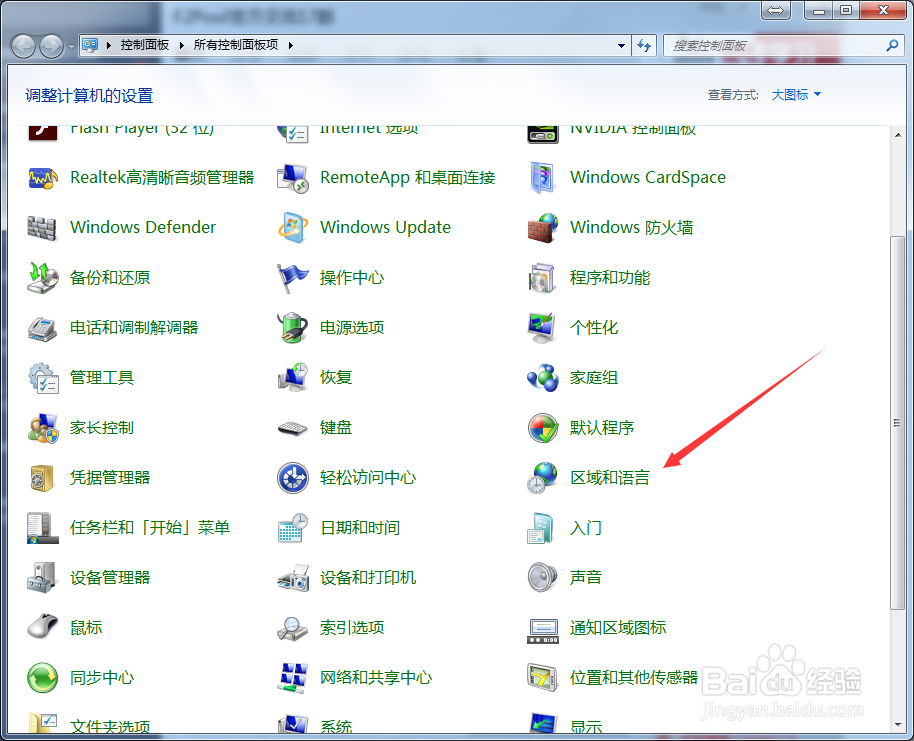Open the Windows Update icon
The width and height of the screenshot is (914, 741).
pos(293,227)
